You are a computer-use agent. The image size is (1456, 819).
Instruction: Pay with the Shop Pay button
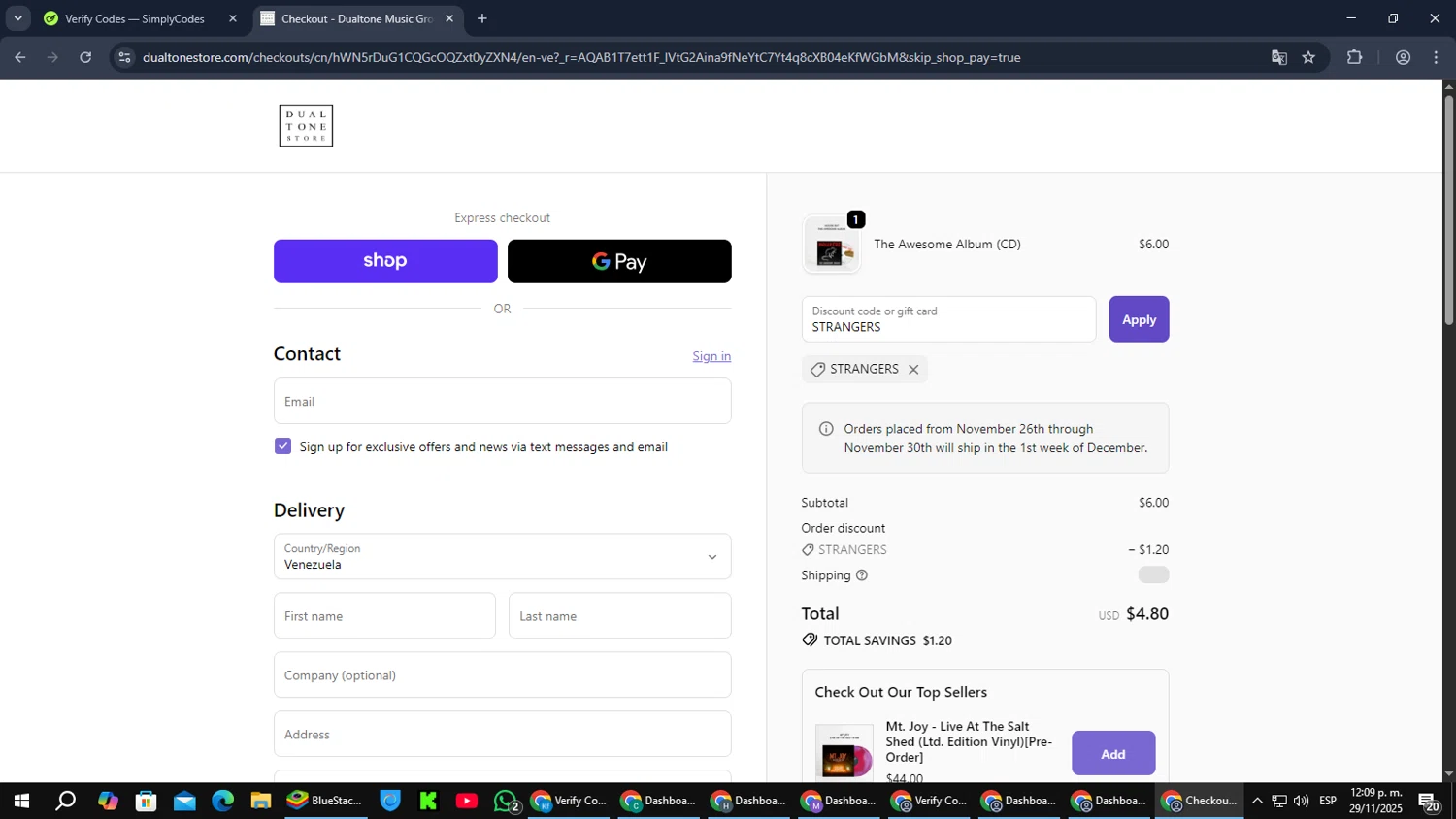pyautogui.click(x=385, y=261)
